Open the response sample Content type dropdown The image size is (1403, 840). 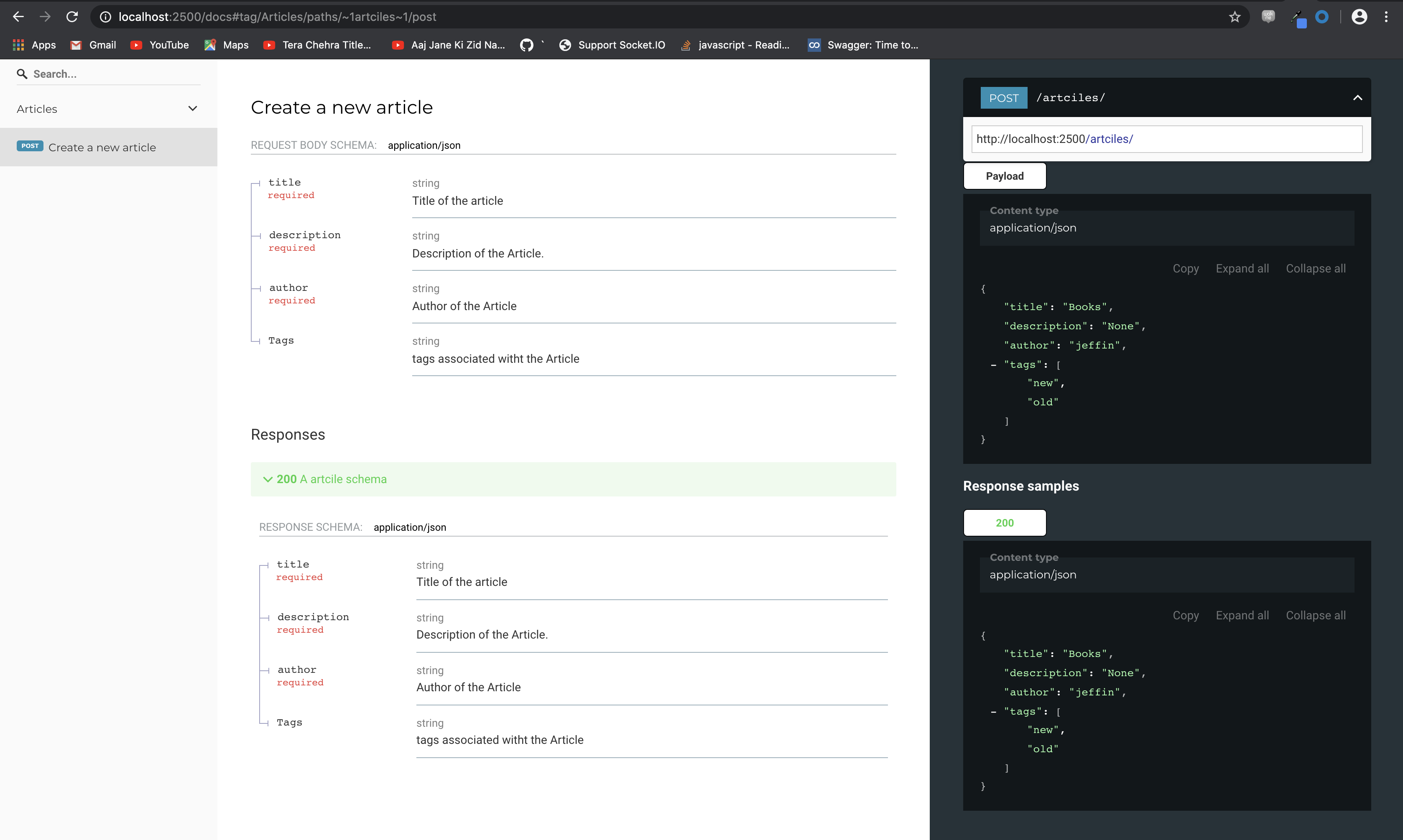(1166, 575)
